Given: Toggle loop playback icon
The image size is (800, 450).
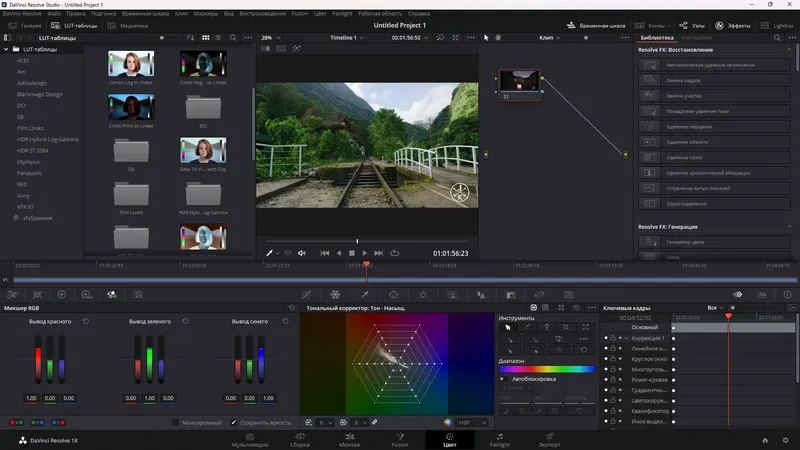Looking at the screenshot, I should coord(395,253).
